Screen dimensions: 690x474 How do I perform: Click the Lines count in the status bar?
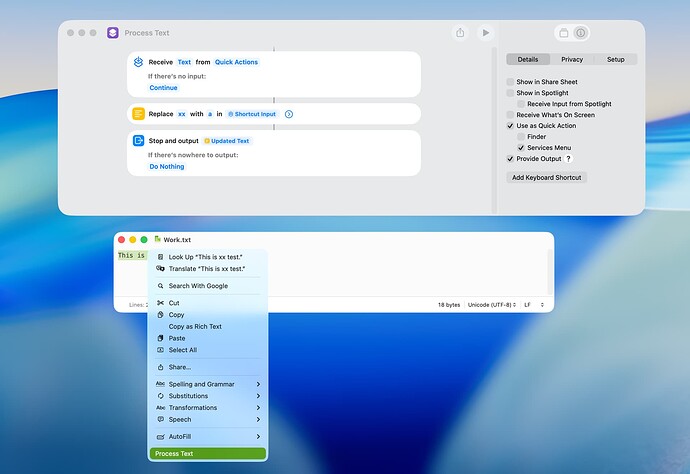pyautogui.click(x=138, y=305)
